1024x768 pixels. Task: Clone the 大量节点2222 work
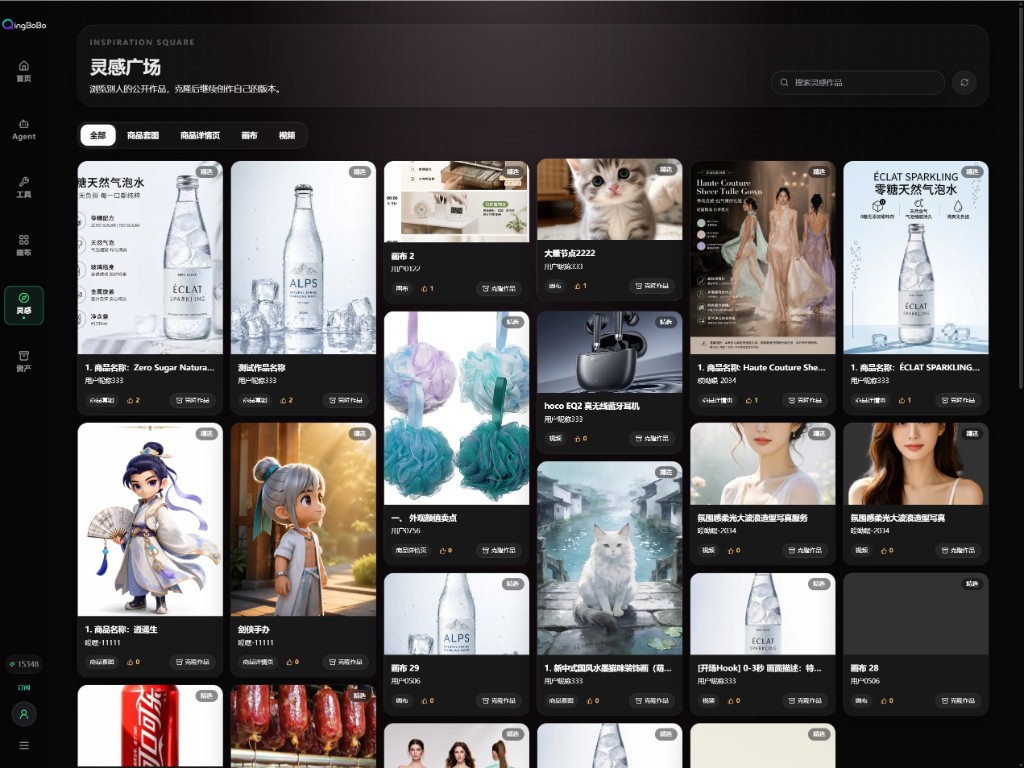[652, 285]
